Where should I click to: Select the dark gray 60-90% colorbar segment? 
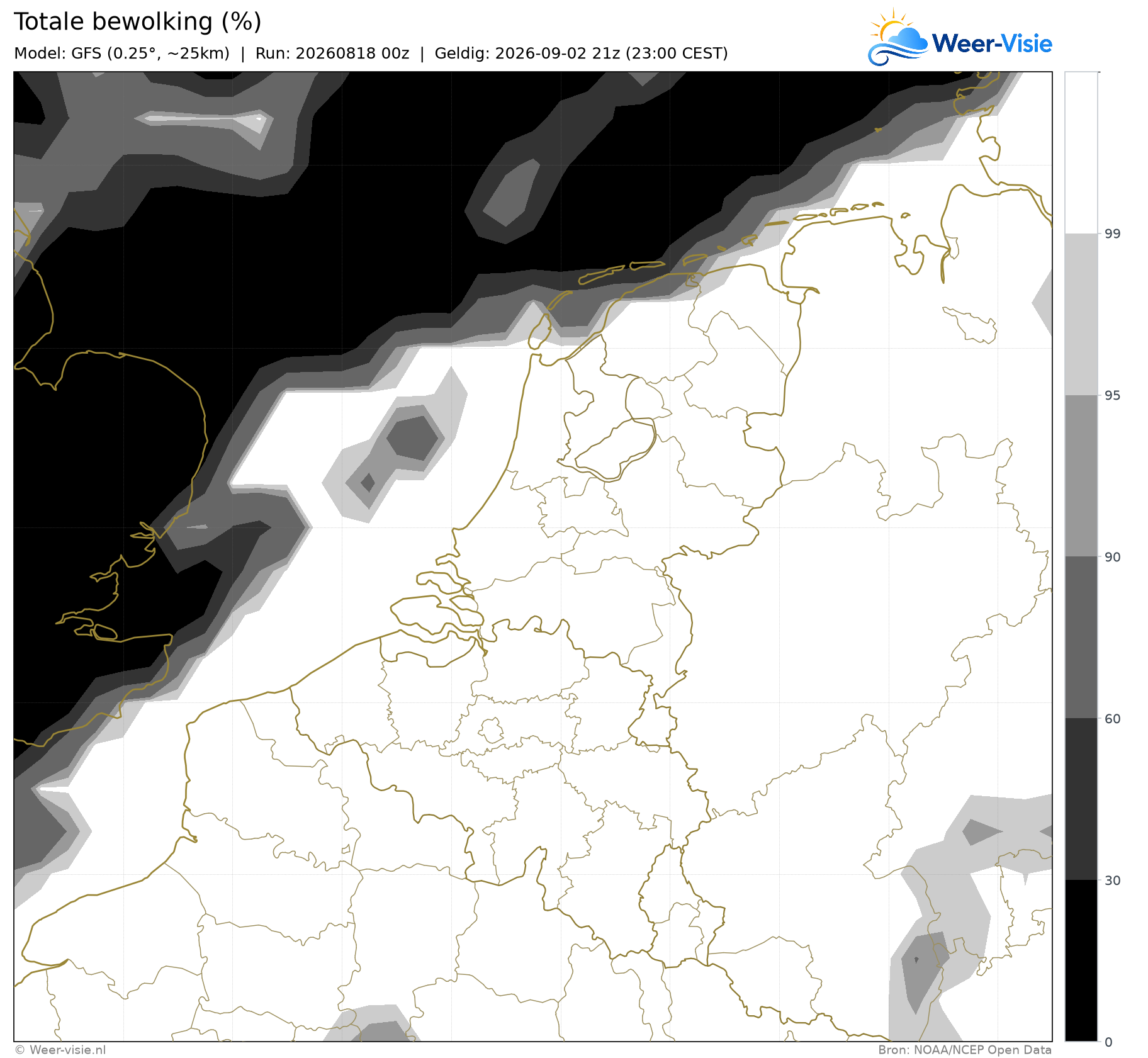[1081, 638]
